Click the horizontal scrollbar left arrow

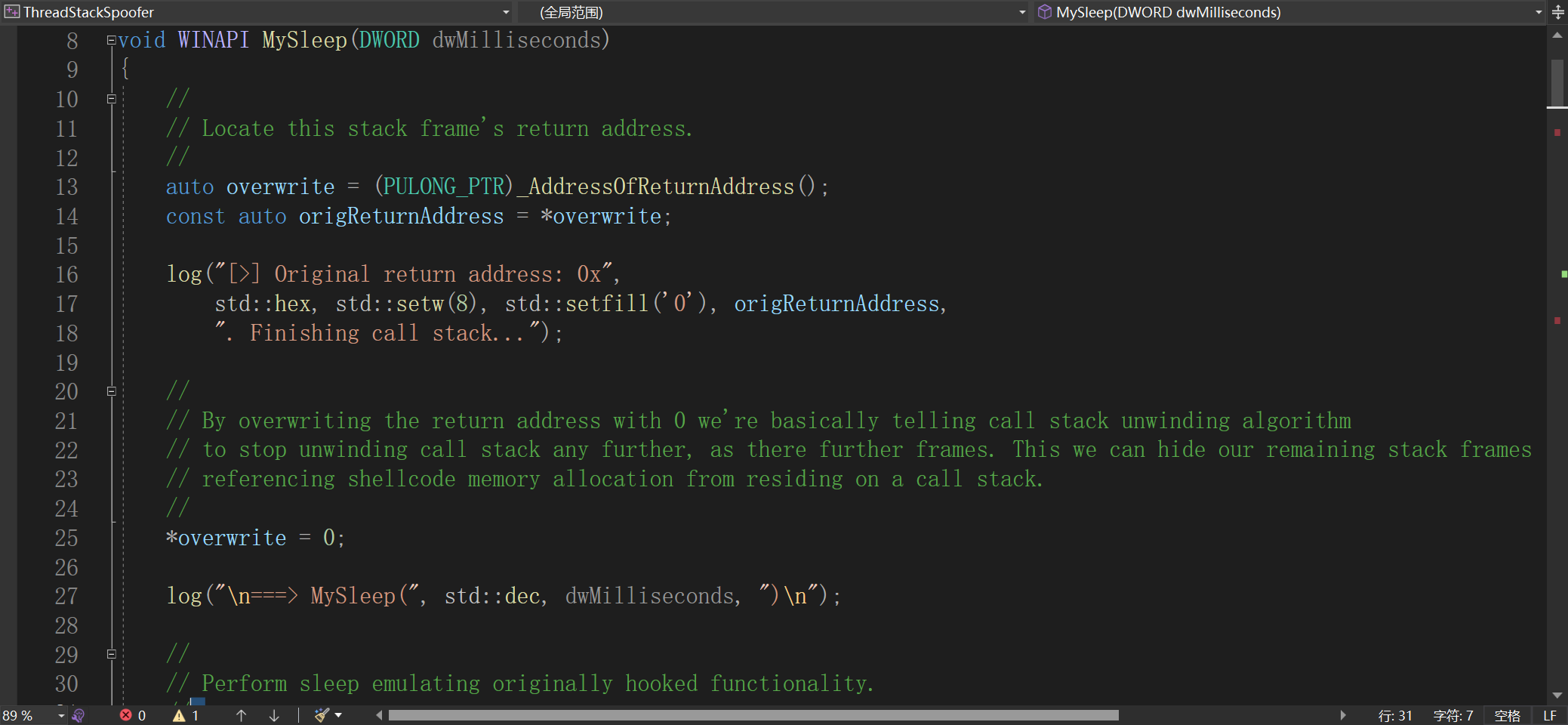point(379,715)
